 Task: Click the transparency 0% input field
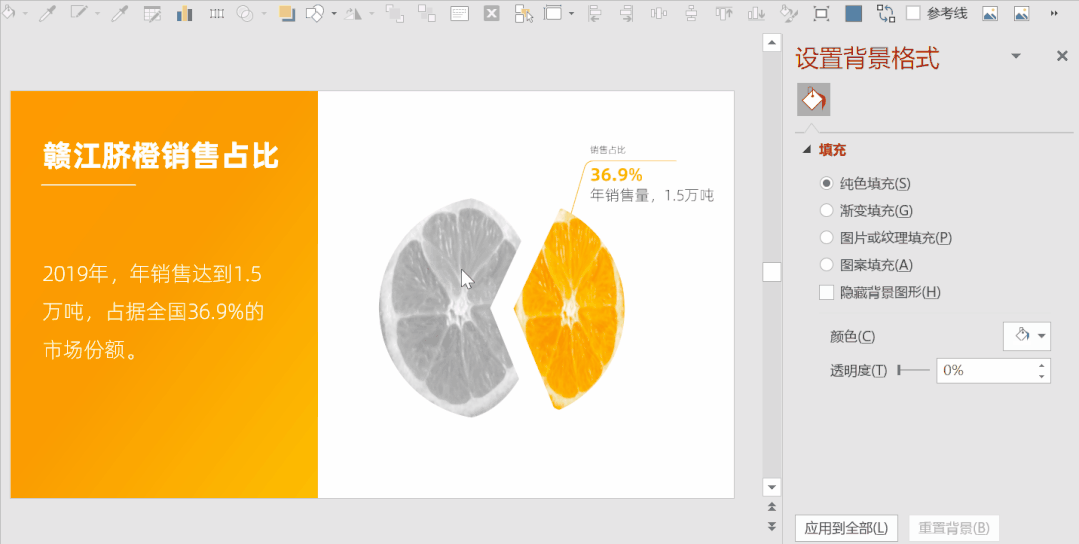[x=985, y=371]
